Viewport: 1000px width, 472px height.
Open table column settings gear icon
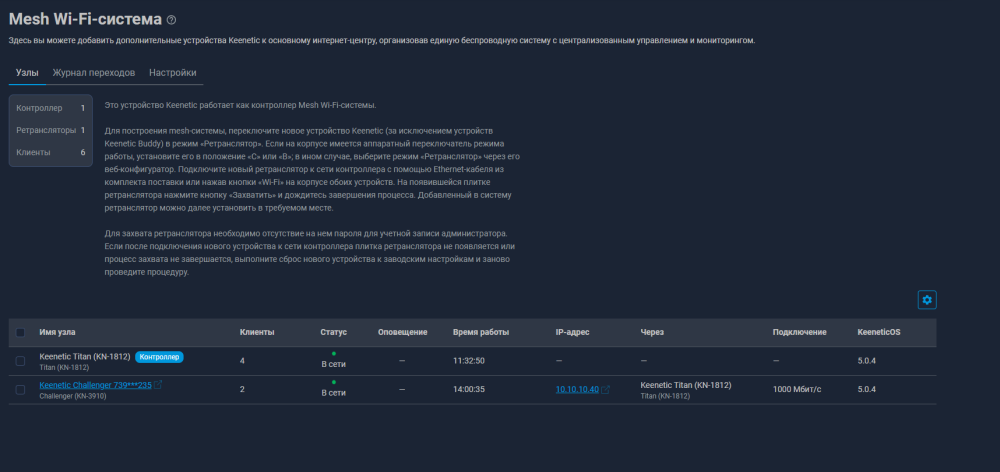pos(926,300)
